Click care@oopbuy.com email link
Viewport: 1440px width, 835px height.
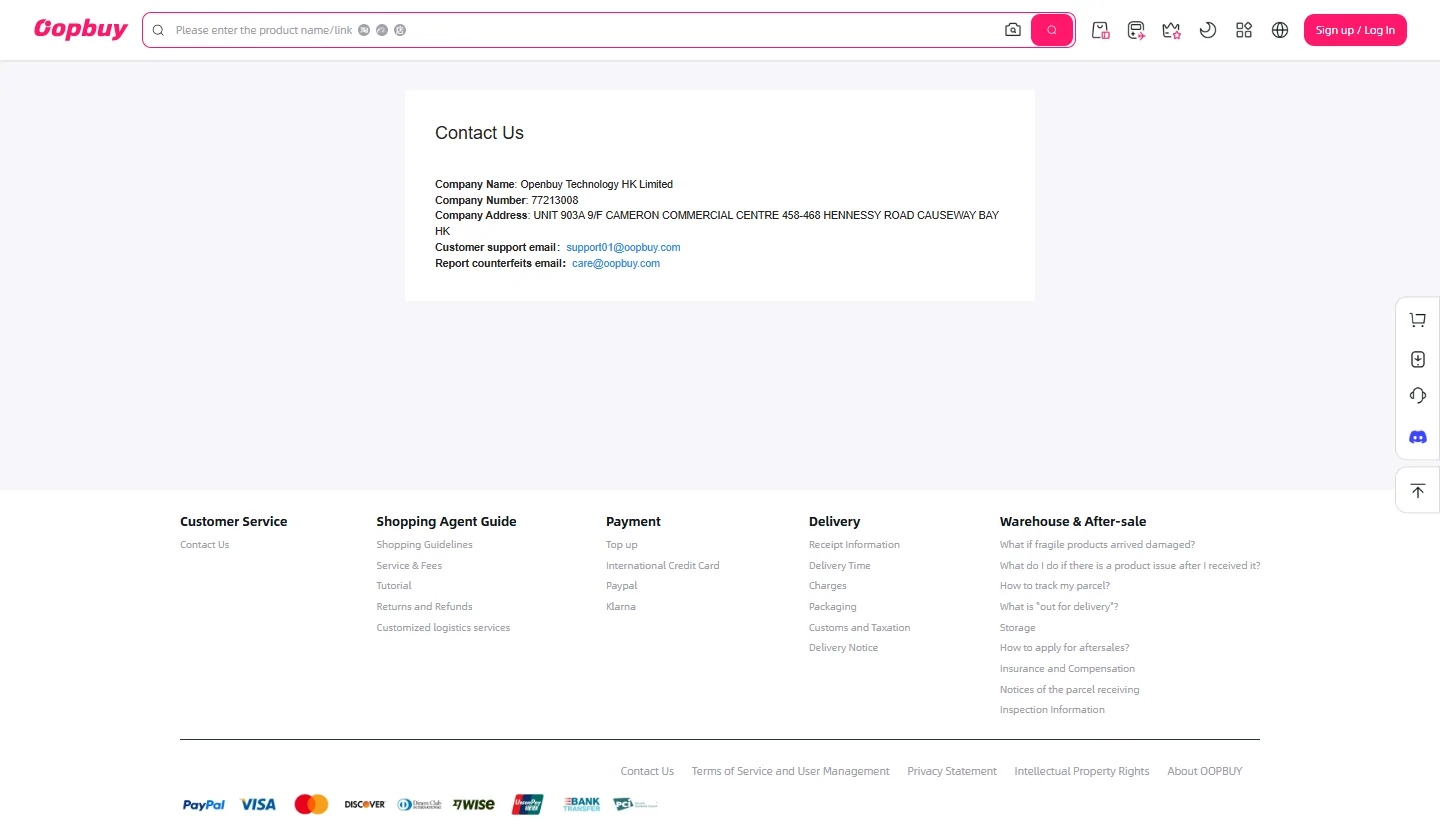(x=616, y=263)
